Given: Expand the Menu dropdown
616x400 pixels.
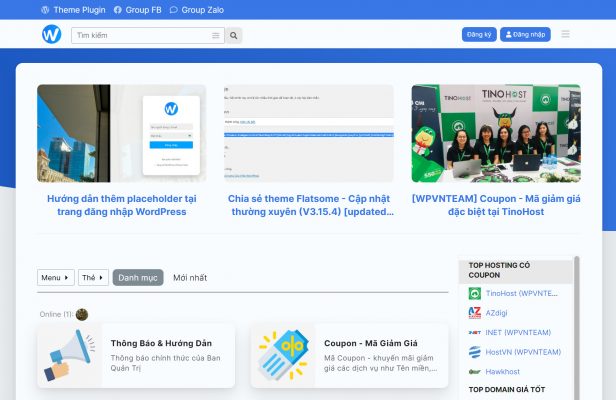Looking at the screenshot, I should (x=56, y=277).
